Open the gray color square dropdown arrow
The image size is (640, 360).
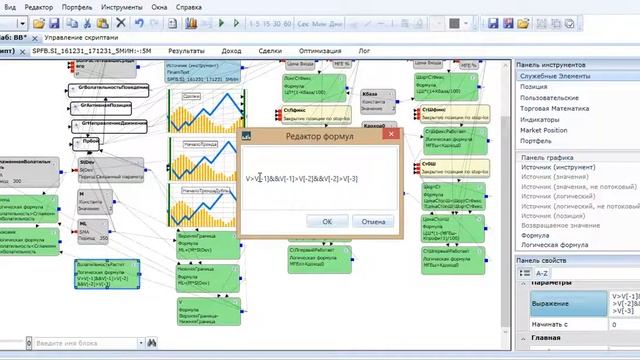[466, 24]
